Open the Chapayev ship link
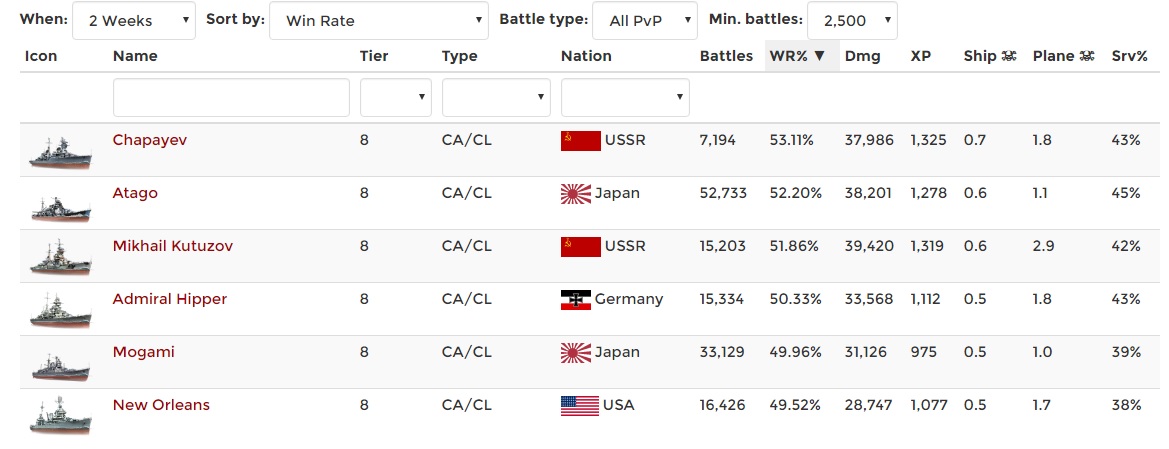The height and width of the screenshot is (449, 1169). pyautogui.click(x=149, y=140)
